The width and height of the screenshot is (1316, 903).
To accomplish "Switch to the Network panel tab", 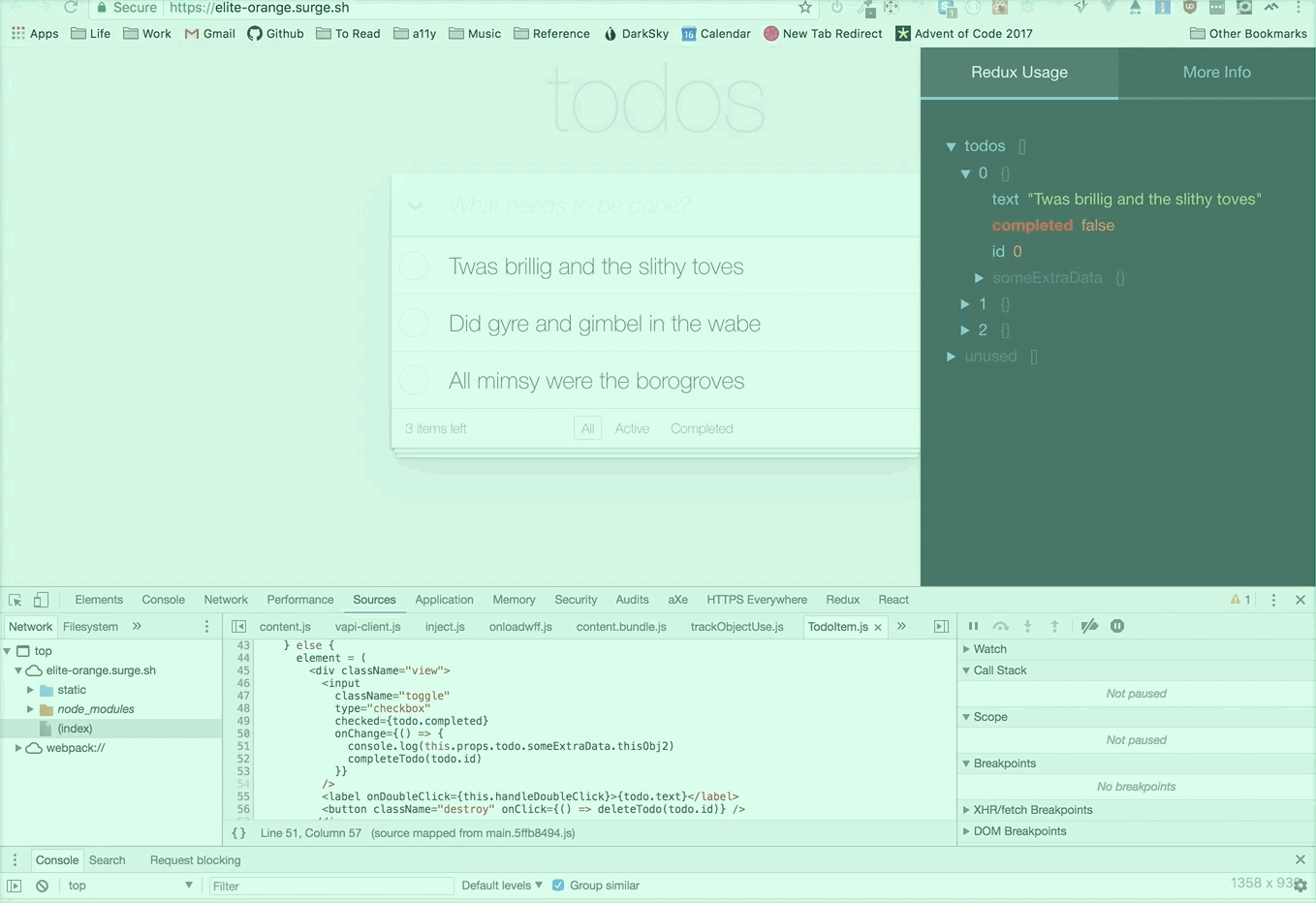I will [226, 600].
